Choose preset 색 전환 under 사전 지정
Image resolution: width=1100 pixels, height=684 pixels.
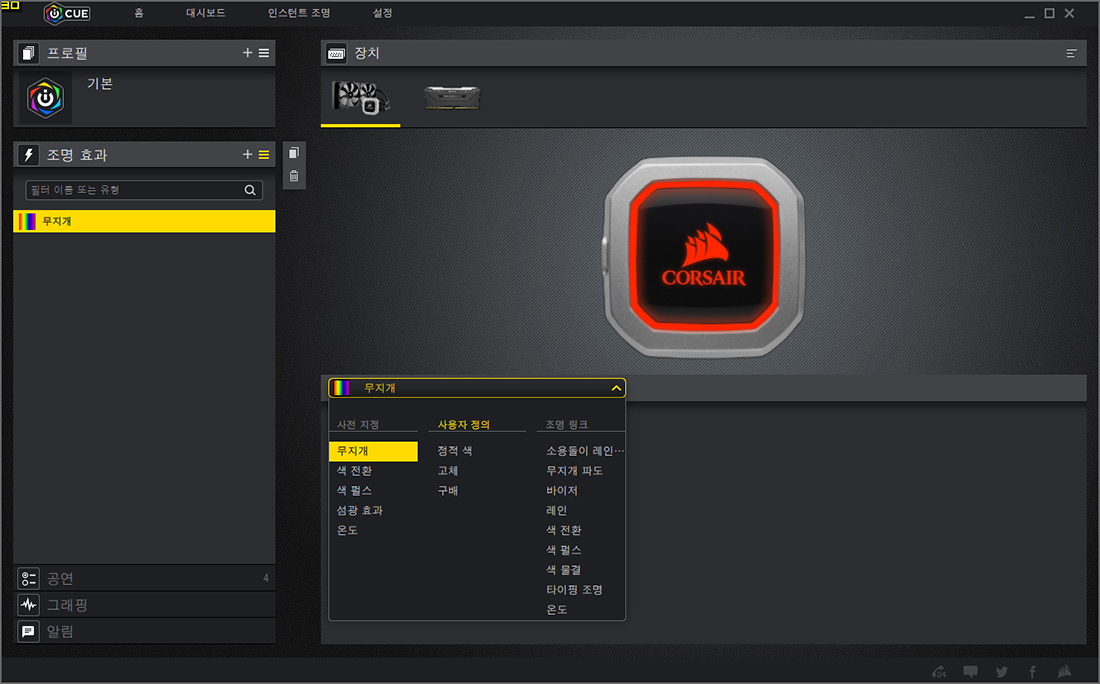tap(354, 471)
